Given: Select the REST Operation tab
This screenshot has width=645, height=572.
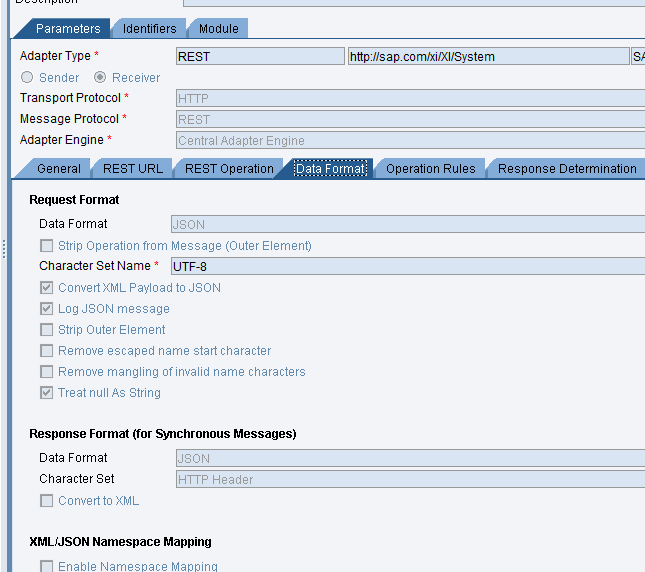Looking at the screenshot, I should click(229, 169).
